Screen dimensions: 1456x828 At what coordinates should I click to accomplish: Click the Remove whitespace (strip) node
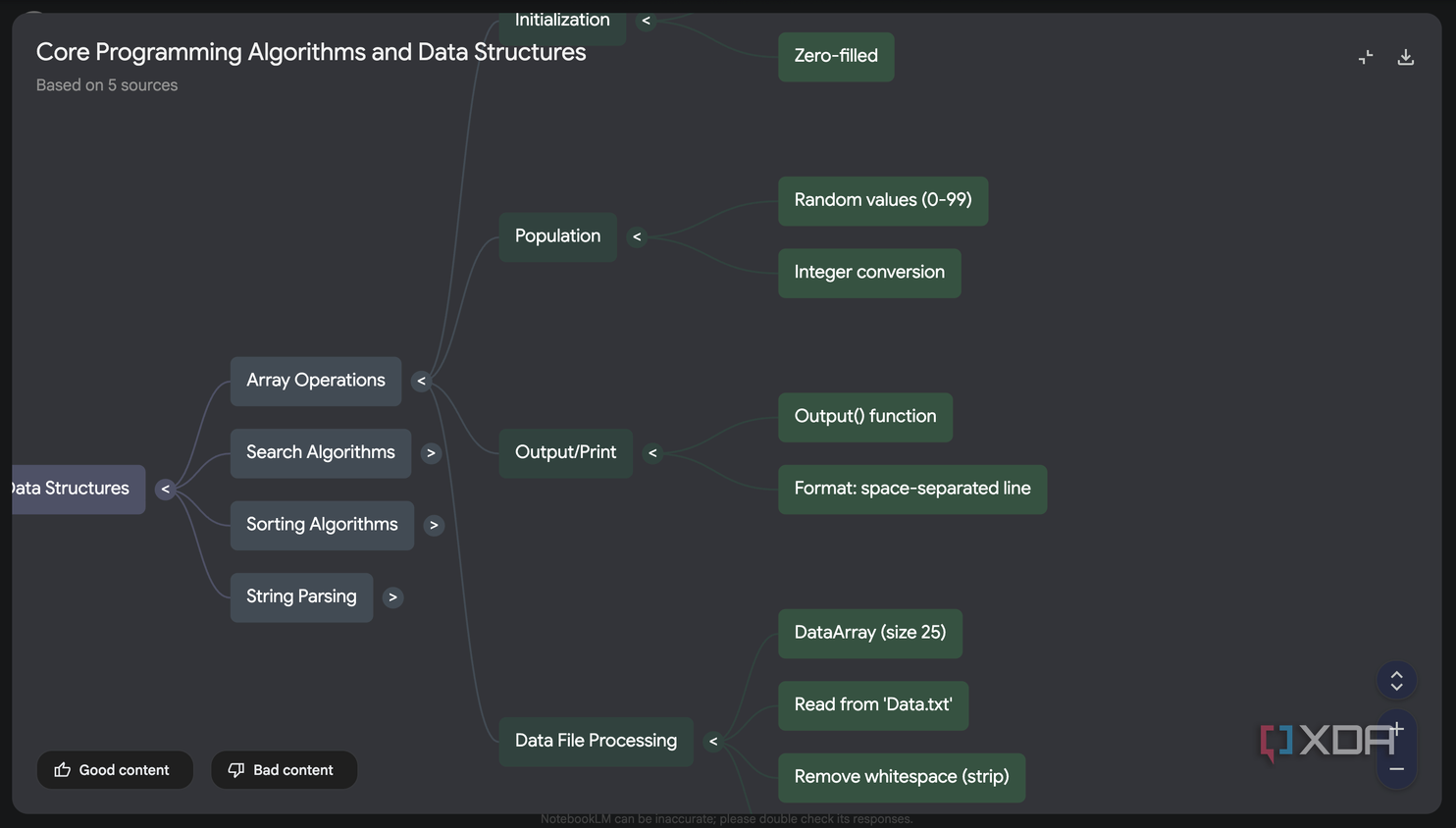pos(902,777)
